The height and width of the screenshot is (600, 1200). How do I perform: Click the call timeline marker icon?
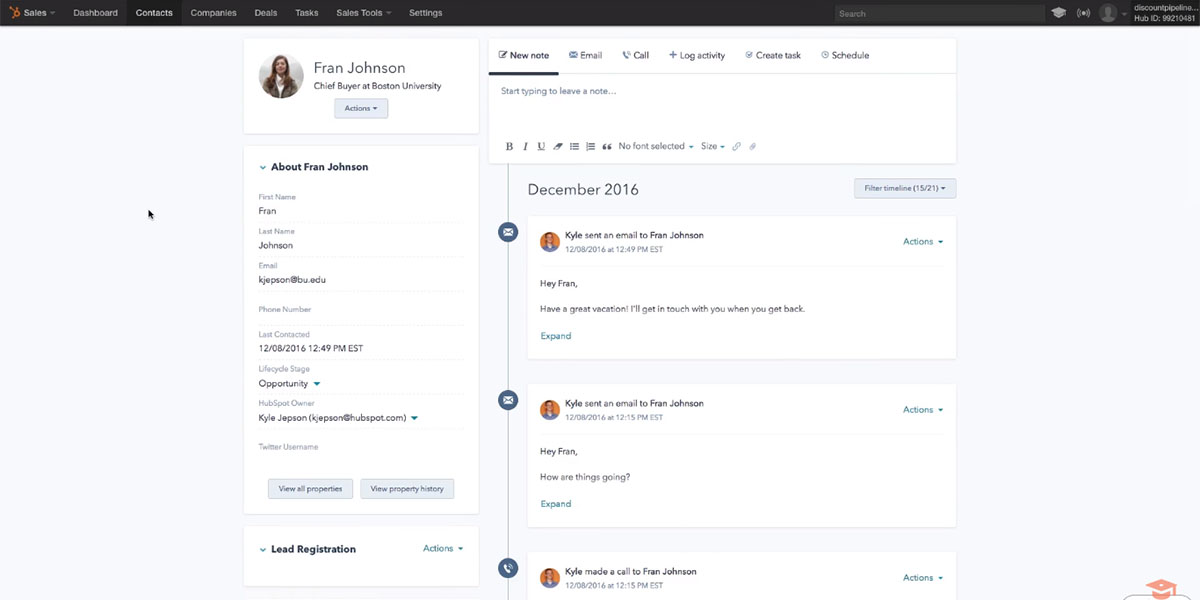click(508, 568)
